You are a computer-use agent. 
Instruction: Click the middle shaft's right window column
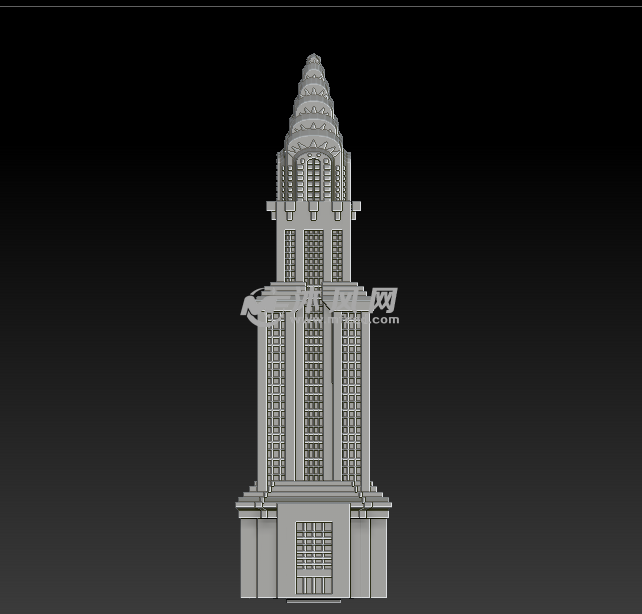tap(352, 400)
